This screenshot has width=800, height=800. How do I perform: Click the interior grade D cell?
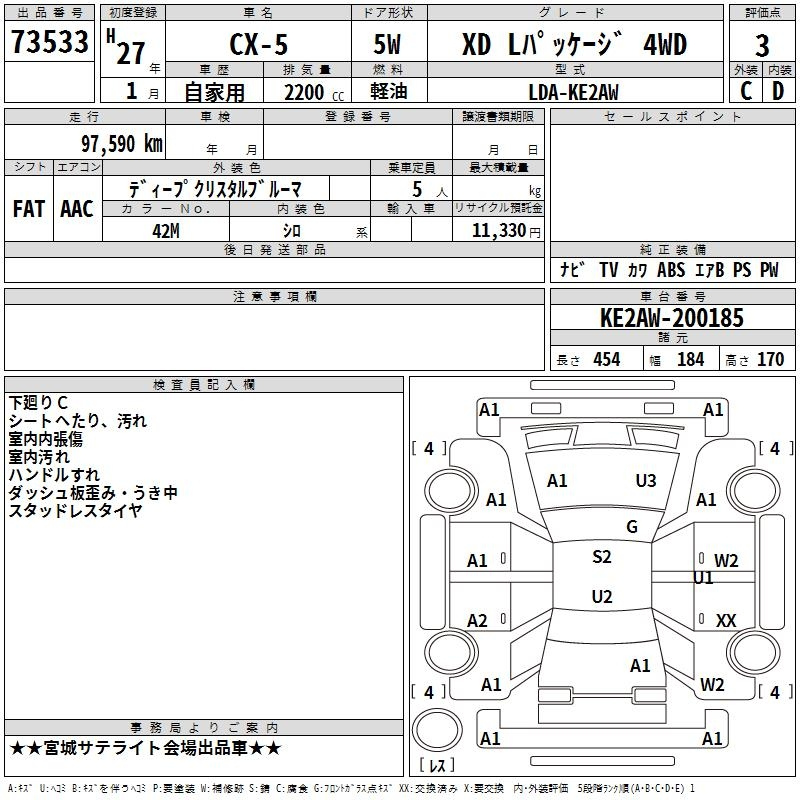pyautogui.click(x=779, y=91)
